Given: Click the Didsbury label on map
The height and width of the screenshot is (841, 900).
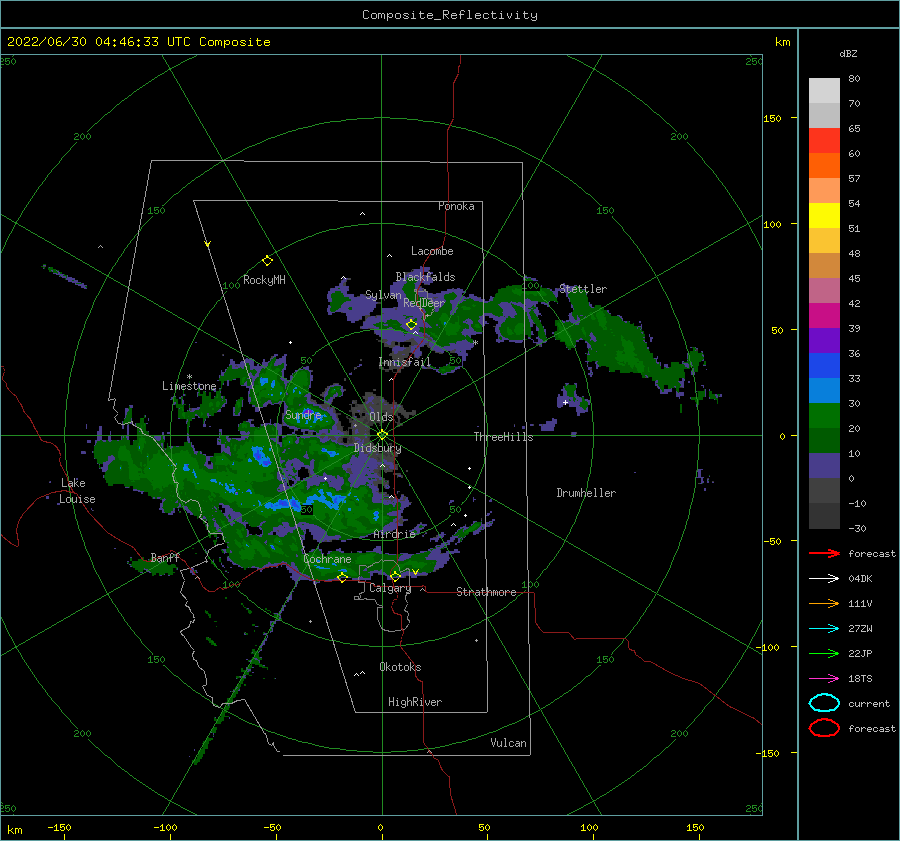Looking at the screenshot, I should pyautogui.click(x=377, y=448).
